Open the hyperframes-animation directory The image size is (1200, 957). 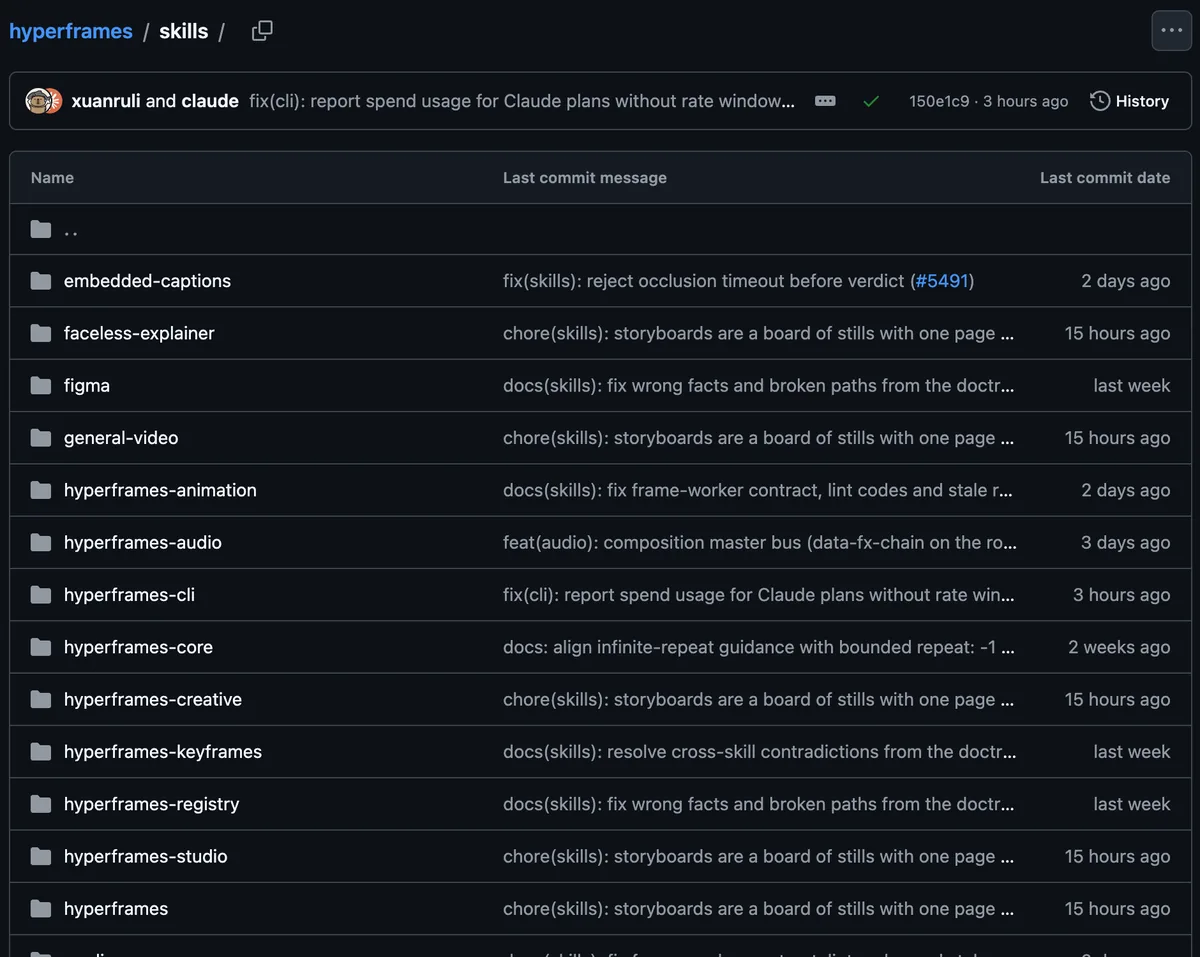point(160,490)
